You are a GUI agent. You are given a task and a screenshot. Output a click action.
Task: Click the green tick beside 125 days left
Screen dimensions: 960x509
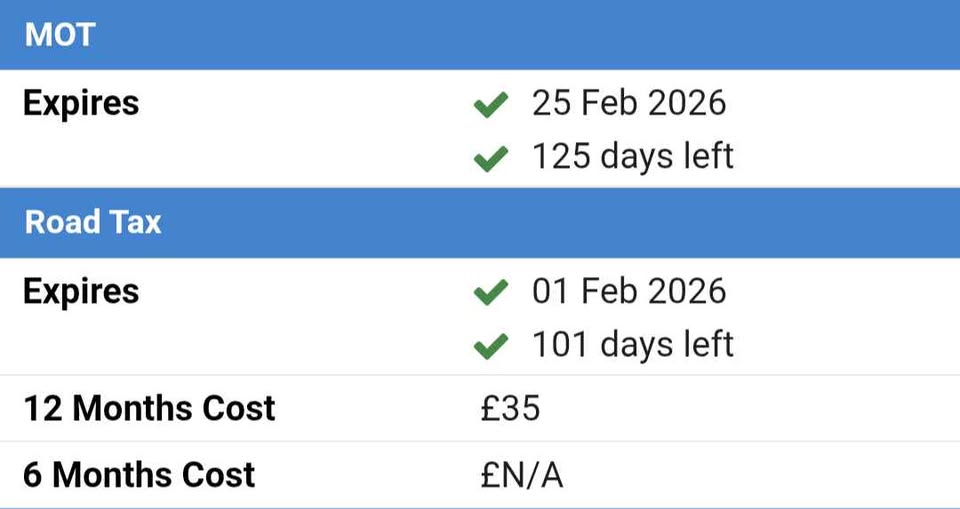[x=490, y=157]
